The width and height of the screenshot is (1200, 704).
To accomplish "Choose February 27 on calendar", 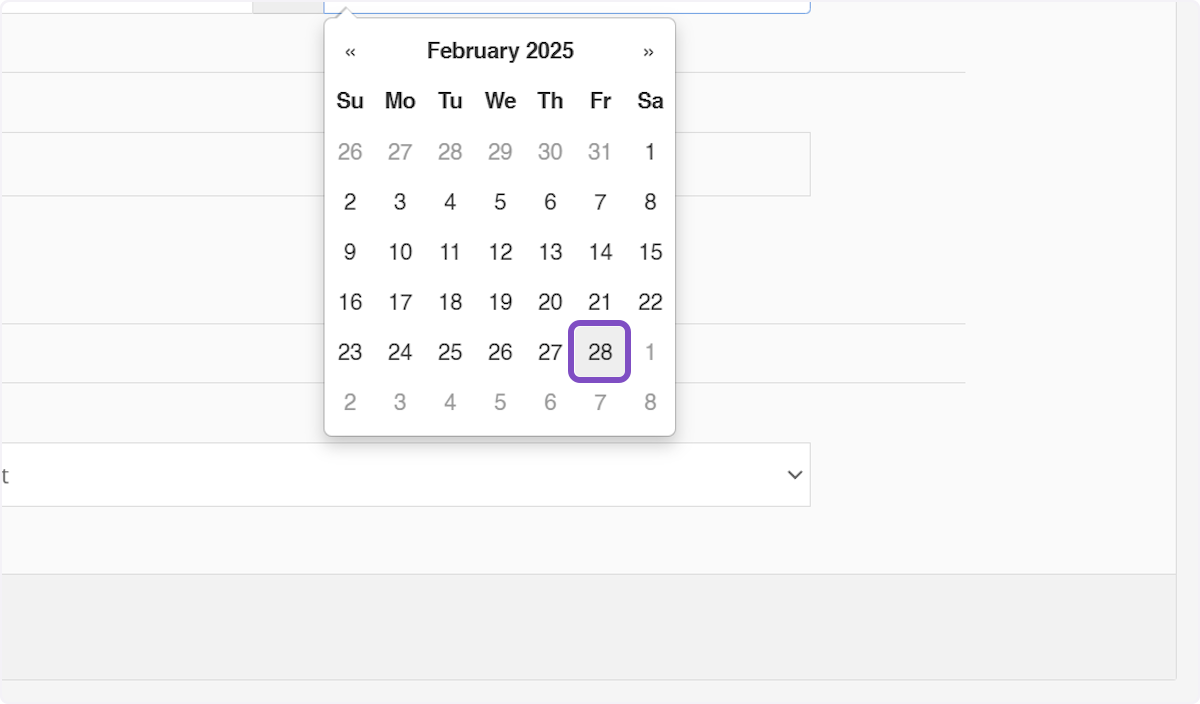I will coord(550,352).
